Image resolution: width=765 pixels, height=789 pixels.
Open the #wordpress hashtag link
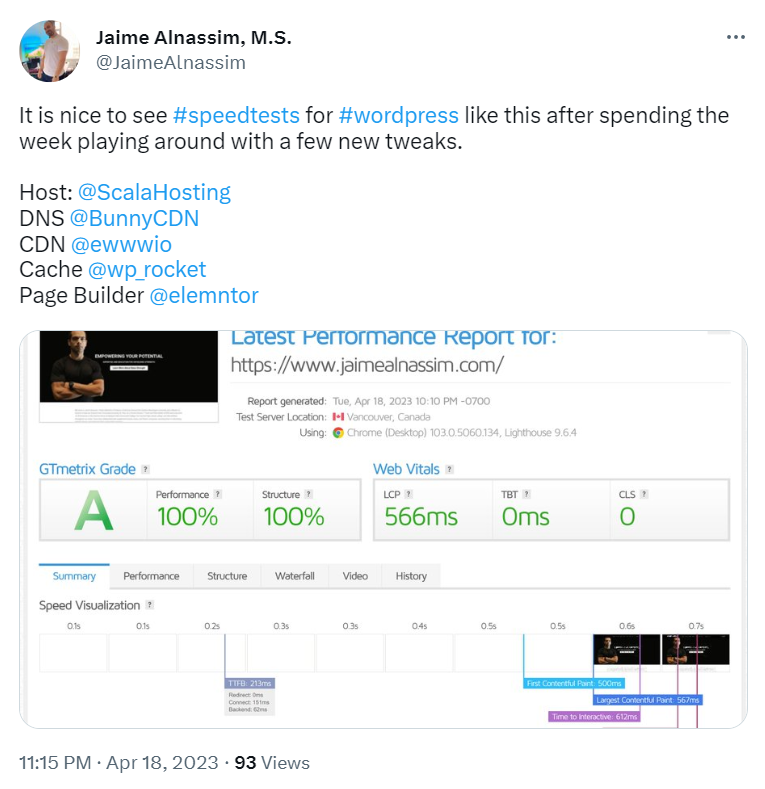click(x=399, y=115)
